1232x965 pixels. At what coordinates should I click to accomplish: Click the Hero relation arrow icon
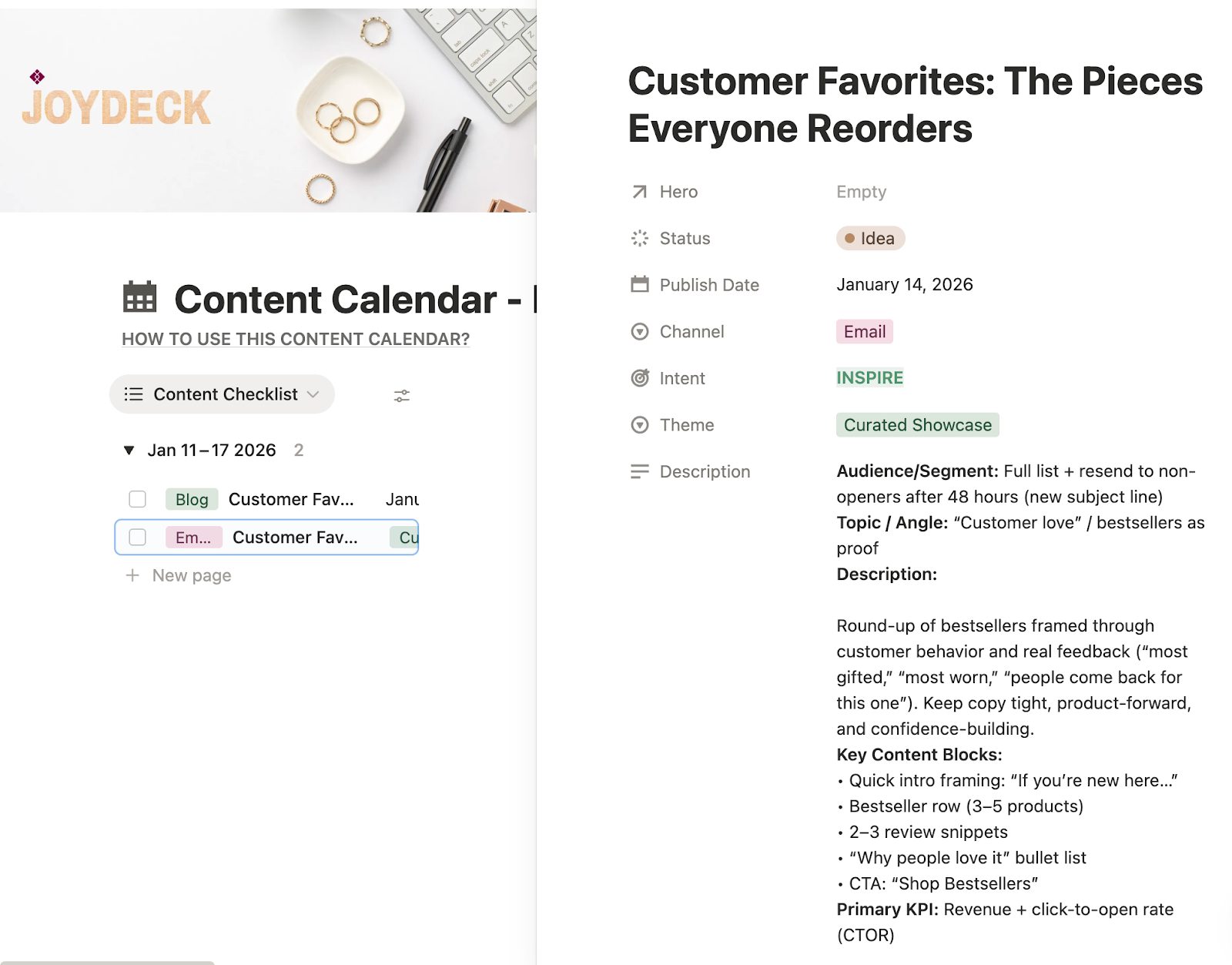(639, 192)
